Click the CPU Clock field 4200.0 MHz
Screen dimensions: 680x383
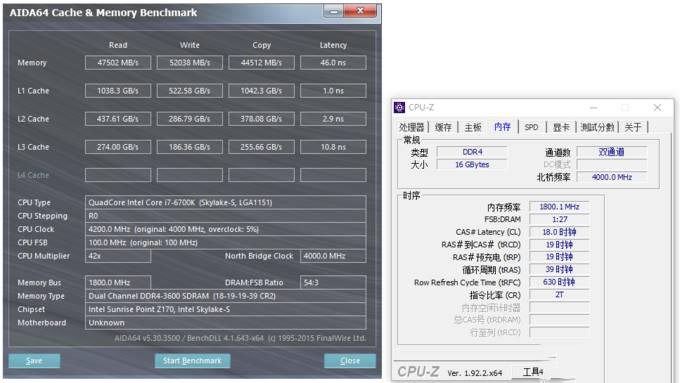pyautogui.click(x=226, y=229)
